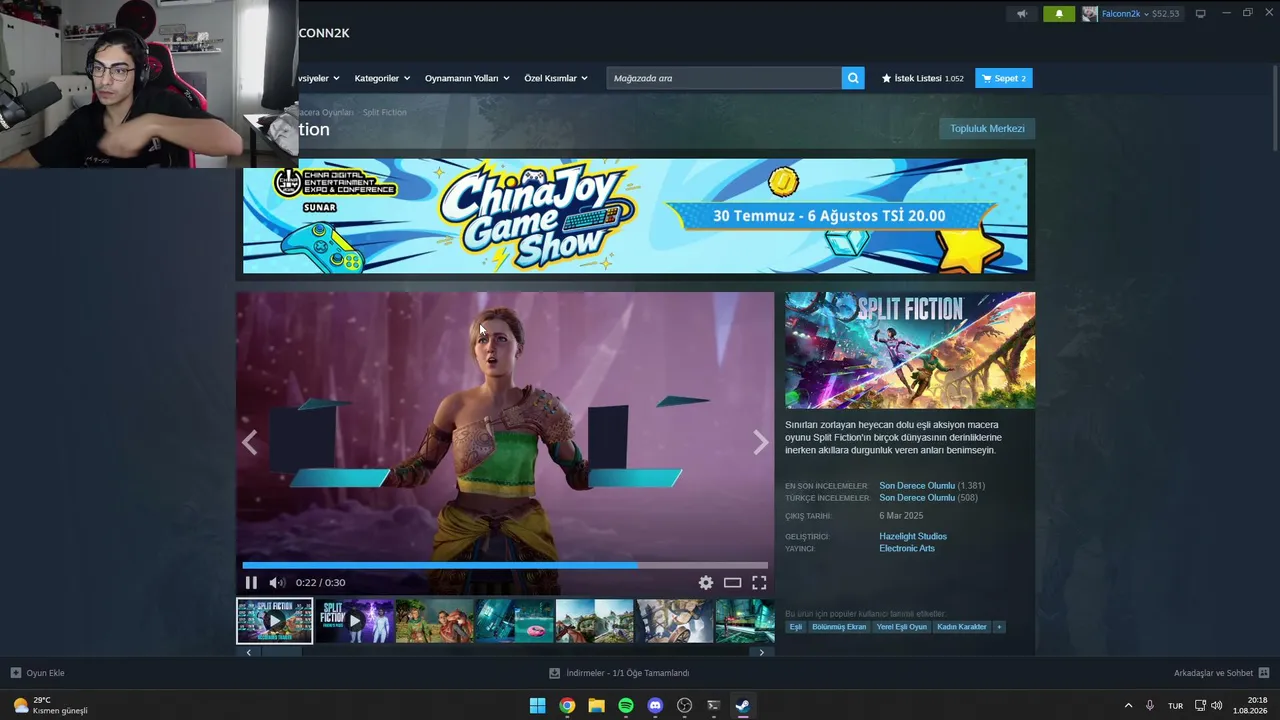Screen dimensions: 1280x720
Task: Click the Split Fiction breadcrumb link
Action: coord(384,113)
